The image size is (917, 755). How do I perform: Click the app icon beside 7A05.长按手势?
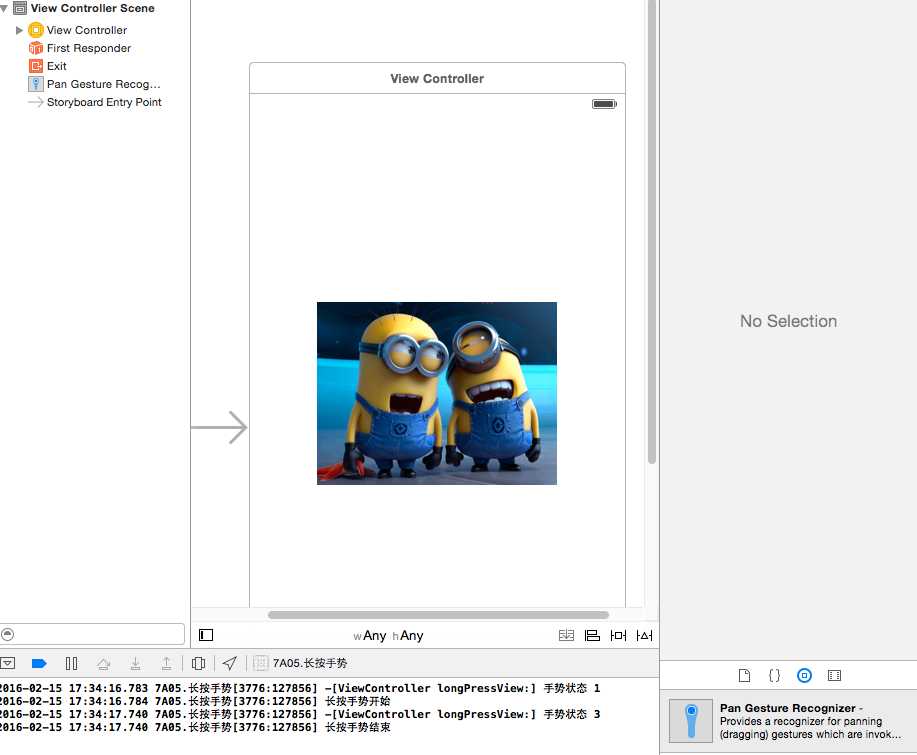tap(261, 663)
